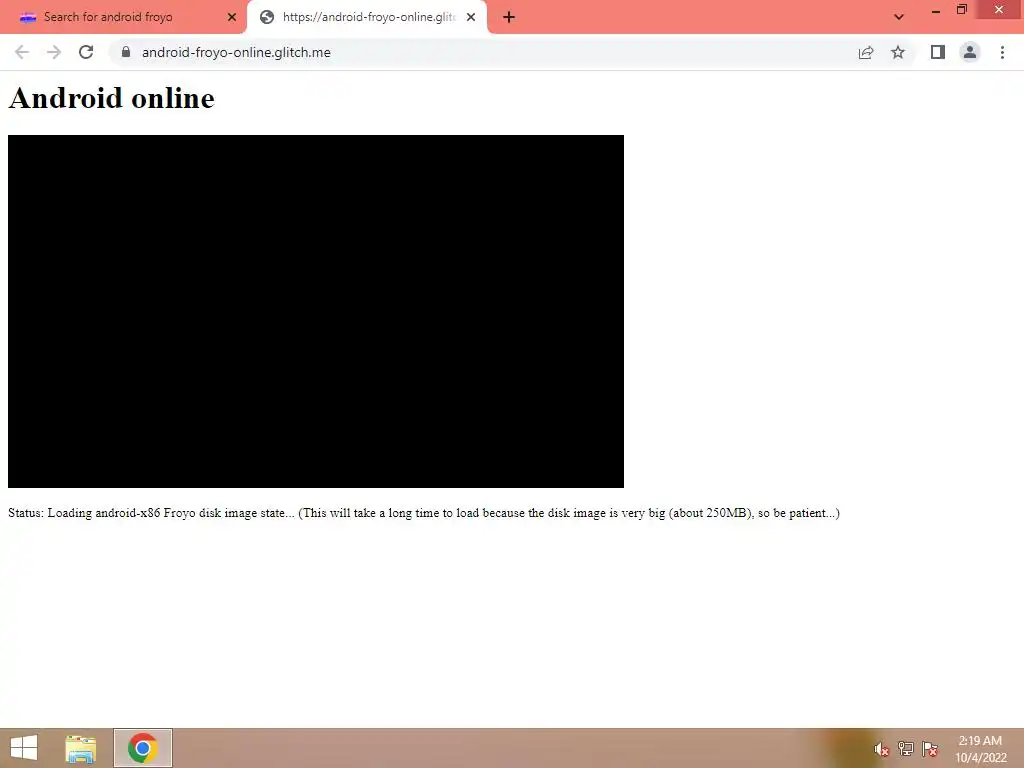The width and height of the screenshot is (1024, 768).
Task: Restore down the Chrome window
Action: click(x=961, y=10)
